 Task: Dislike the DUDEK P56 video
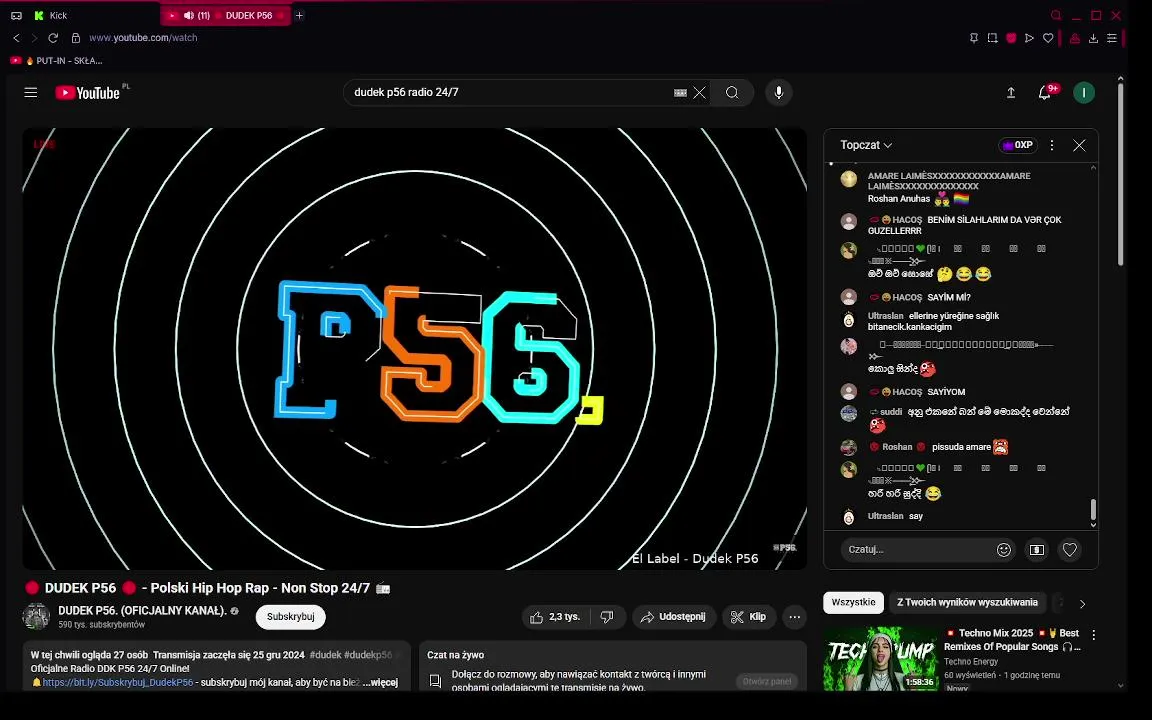[x=608, y=617]
